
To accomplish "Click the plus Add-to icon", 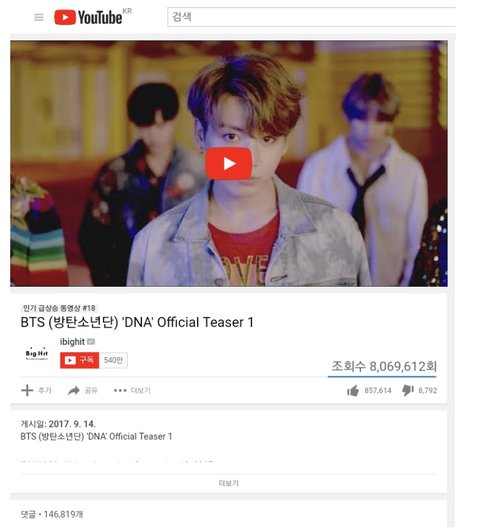I will click(x=27, y=390).
